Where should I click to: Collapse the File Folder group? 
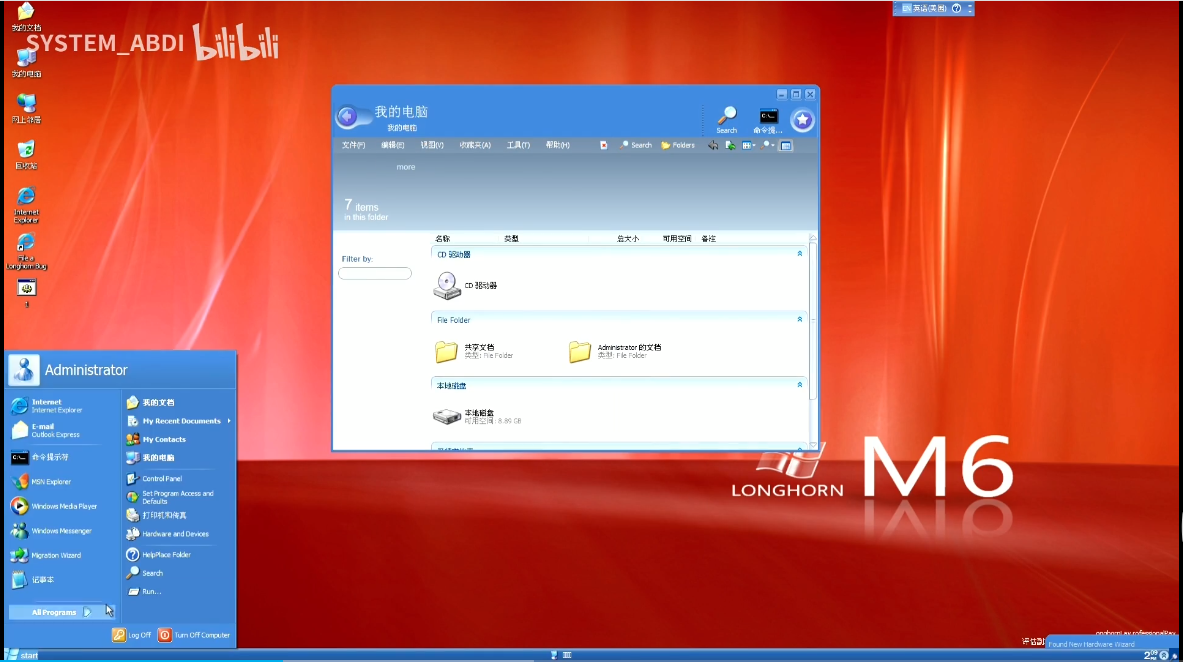coord(799,319)
